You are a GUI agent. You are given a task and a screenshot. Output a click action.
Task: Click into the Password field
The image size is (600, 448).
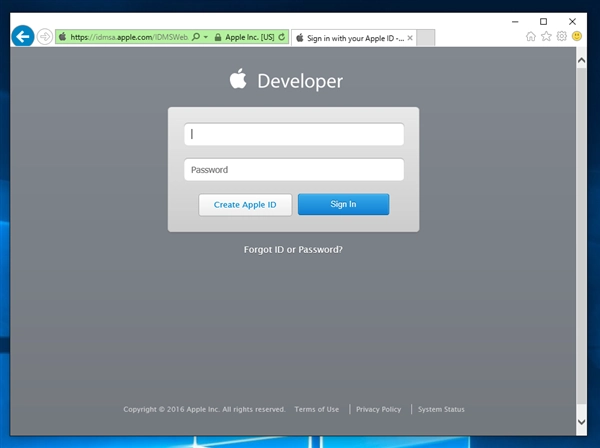click(294, 169)
